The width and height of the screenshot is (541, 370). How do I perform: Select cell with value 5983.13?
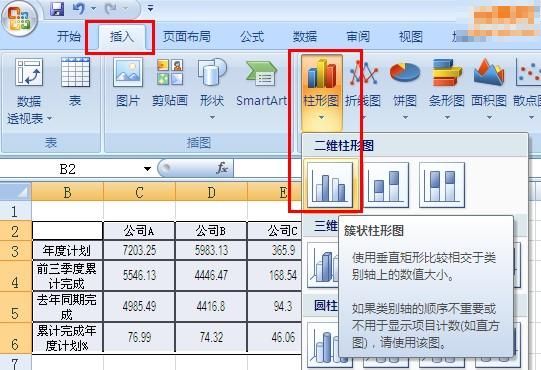click(x=211, y=250)
